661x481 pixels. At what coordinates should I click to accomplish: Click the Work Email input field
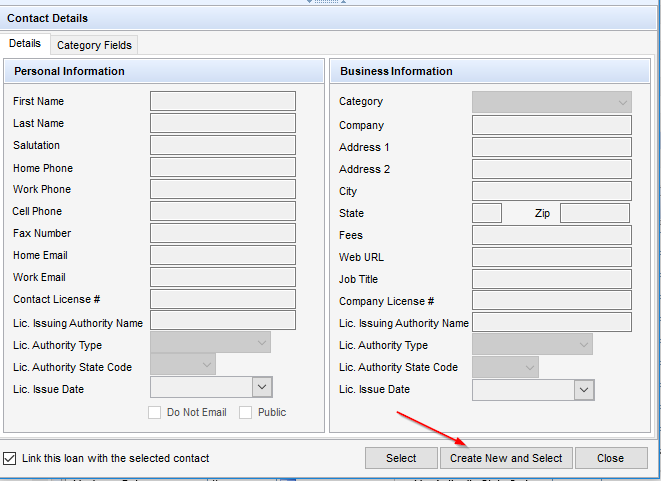[x=223, y=277]
